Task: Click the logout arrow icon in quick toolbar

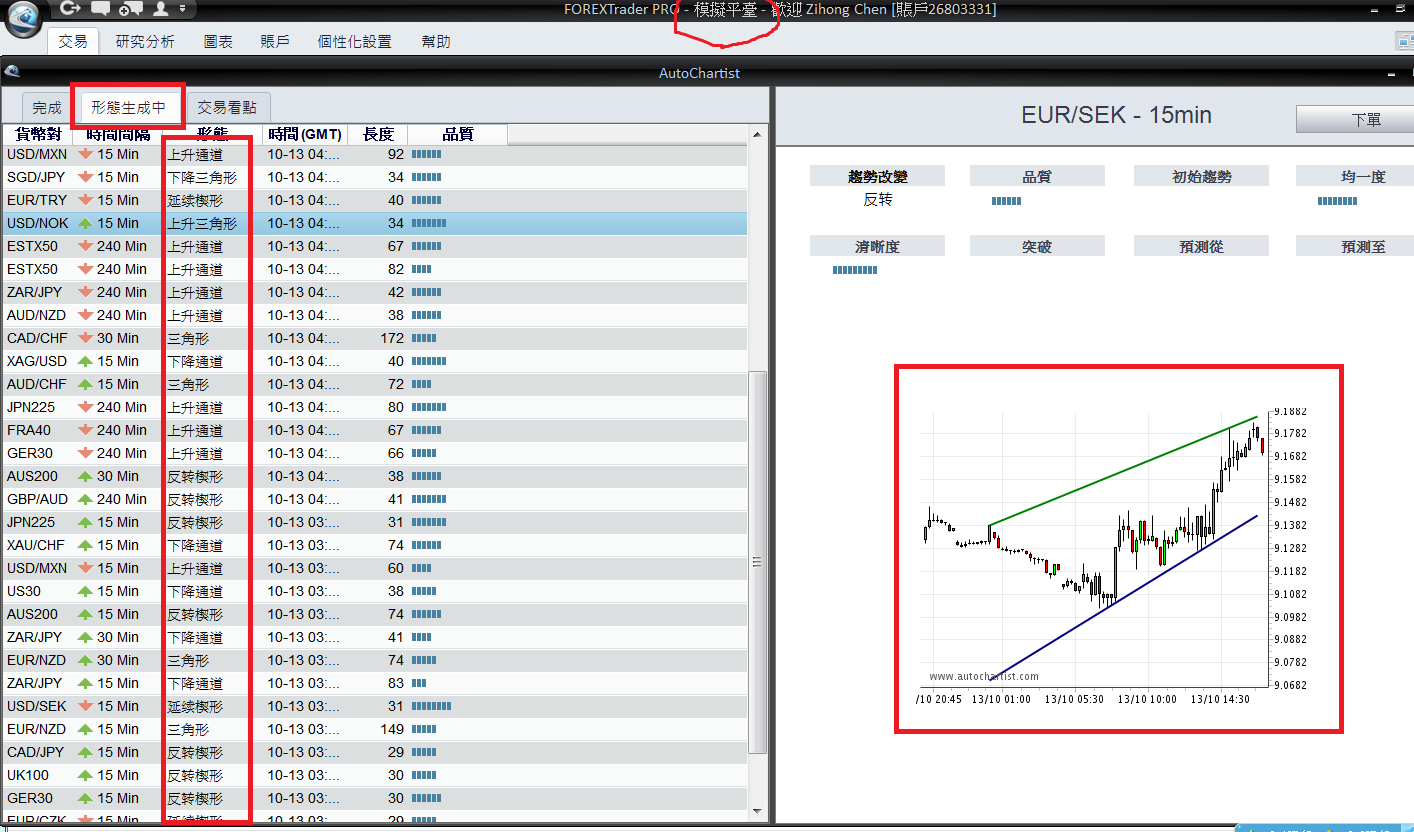Action: point(69,8)
